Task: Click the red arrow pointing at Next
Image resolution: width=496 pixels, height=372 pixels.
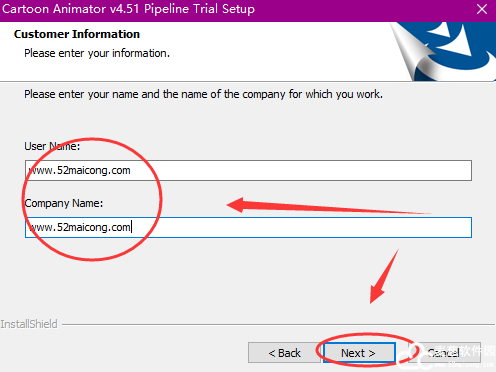Action: pyautogui.click(x=384, y=277)
